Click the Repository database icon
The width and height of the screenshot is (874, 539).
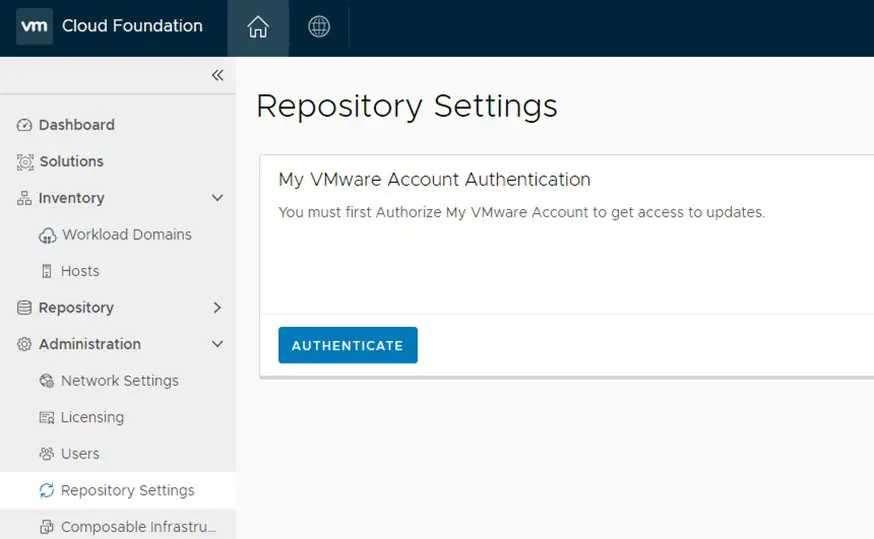tap(24, 308)
